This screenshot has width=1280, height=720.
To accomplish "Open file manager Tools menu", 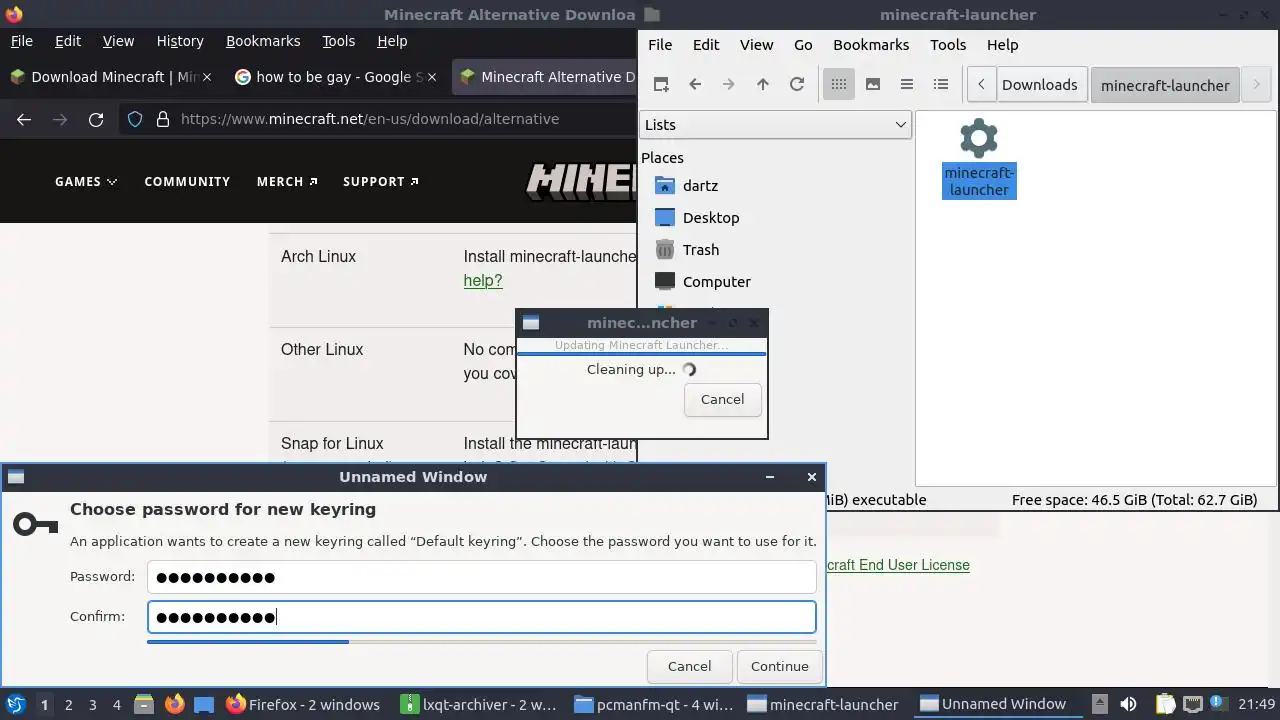I will coord(948,45).
